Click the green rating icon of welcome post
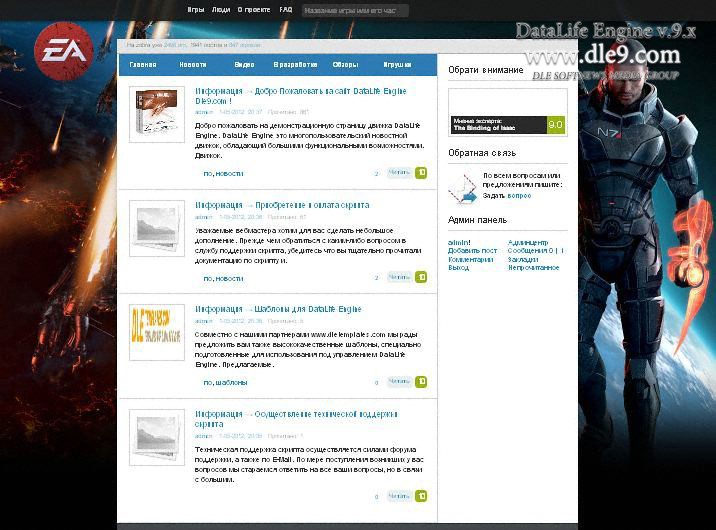Screen dimensions: 716x530 coord(421,173)
